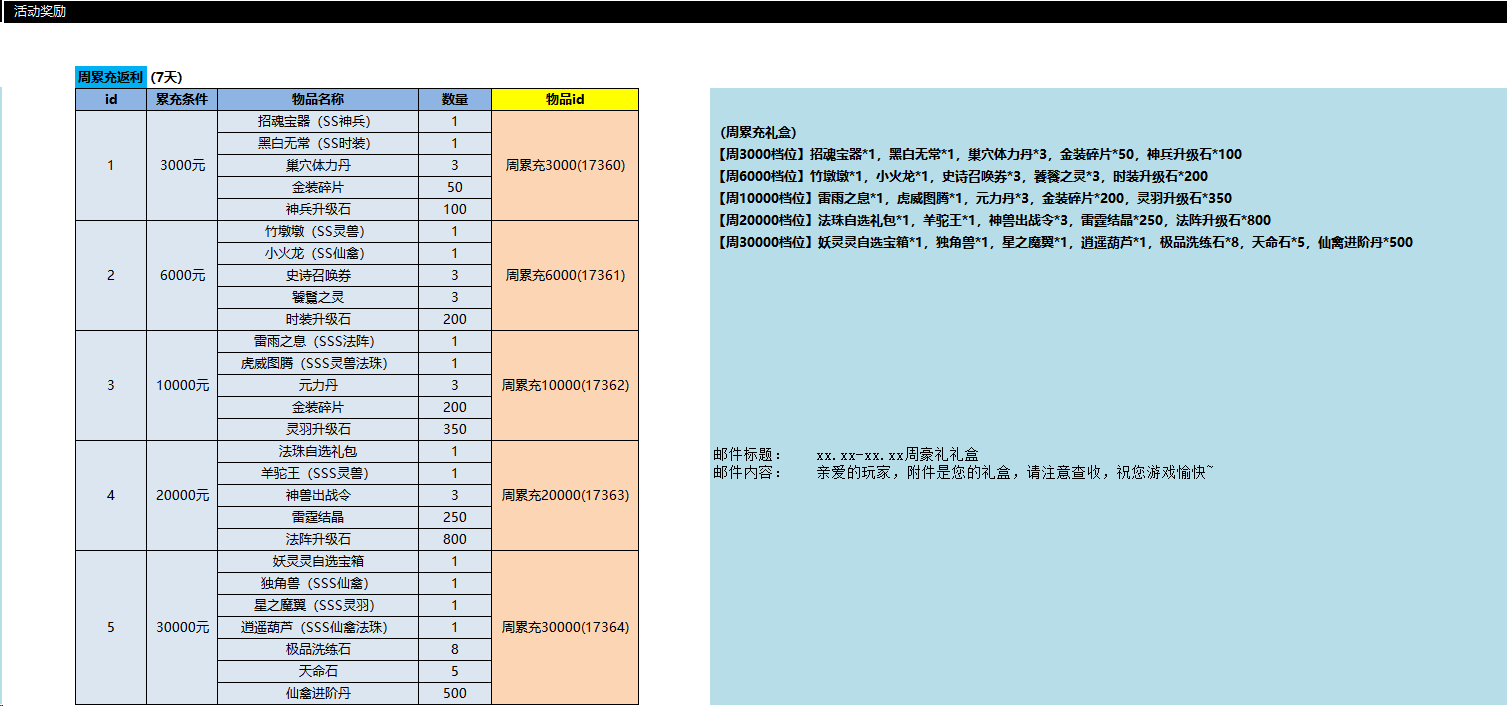Click the 法珠自选礼包 item cell
1507x706 pixels.
(x=318, y=451)
